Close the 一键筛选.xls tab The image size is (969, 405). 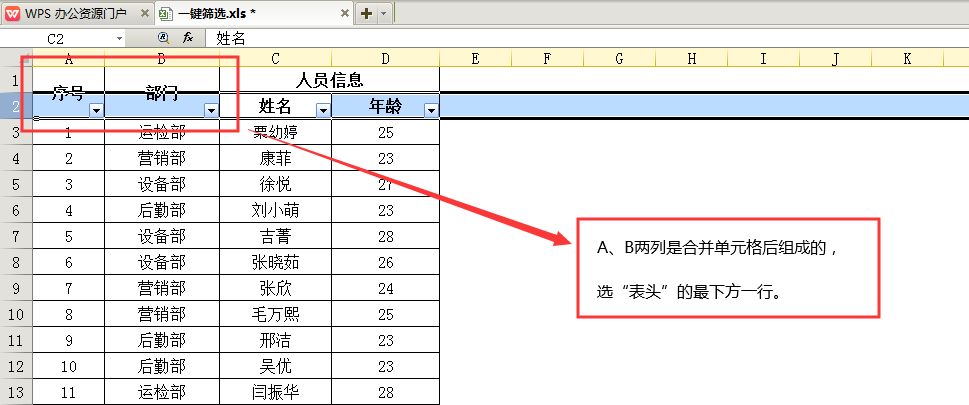pyautogui.click(x=344, y=13)
